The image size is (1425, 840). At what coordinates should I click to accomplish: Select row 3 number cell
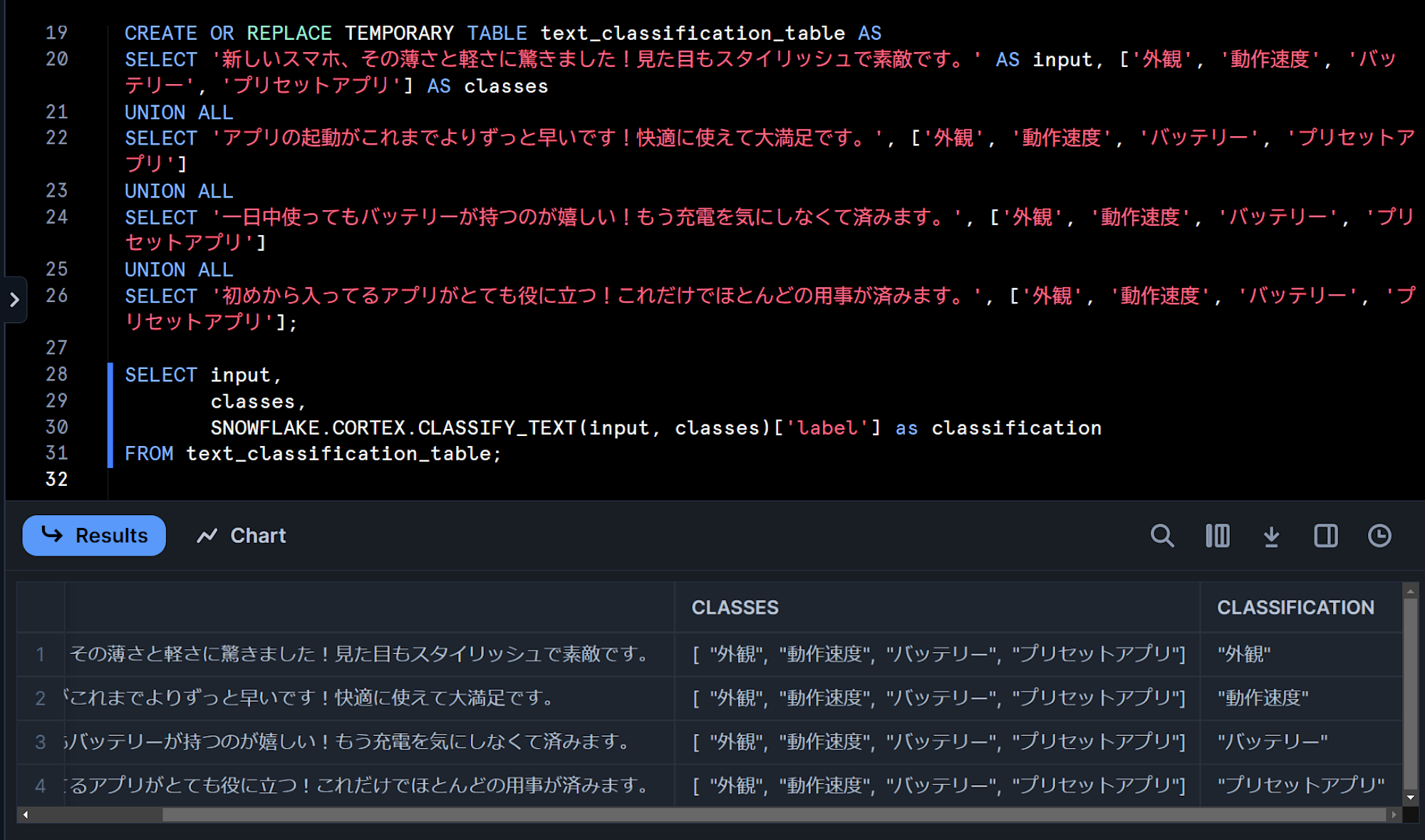point(41,742)
